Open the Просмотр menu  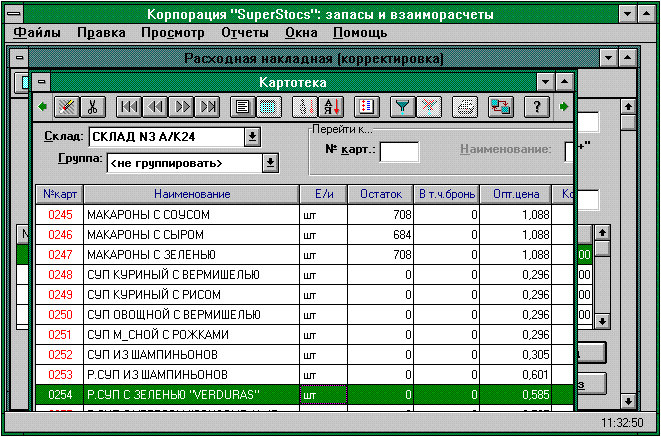coord(172,33)
